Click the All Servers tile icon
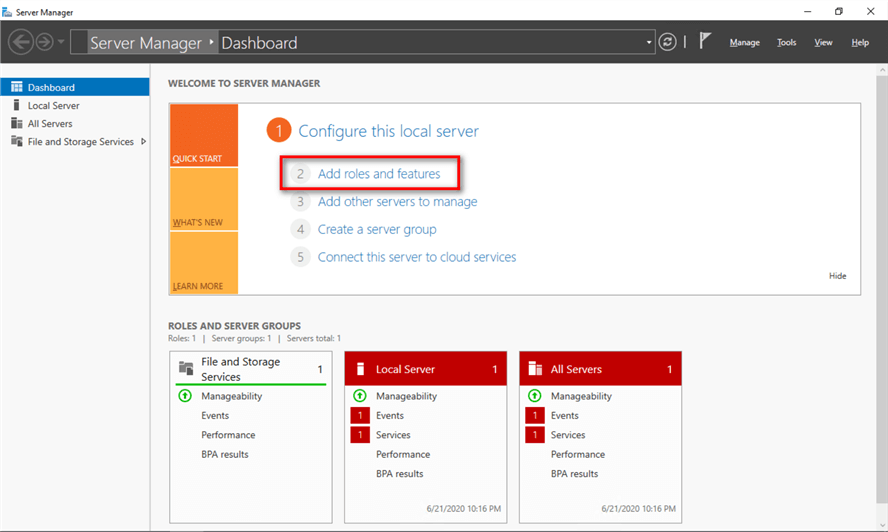This screenshot has width=888, height=532. click(x=535, y=369)
